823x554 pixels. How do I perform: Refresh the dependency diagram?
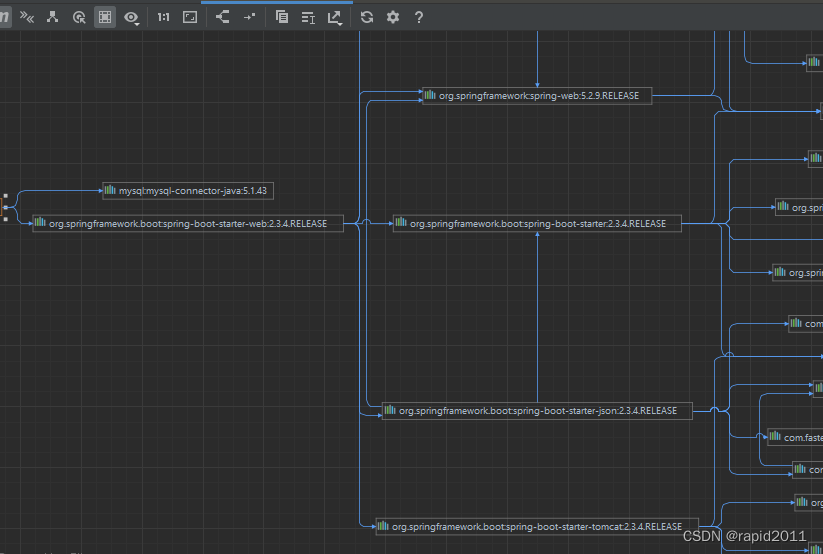click(367, 17)
